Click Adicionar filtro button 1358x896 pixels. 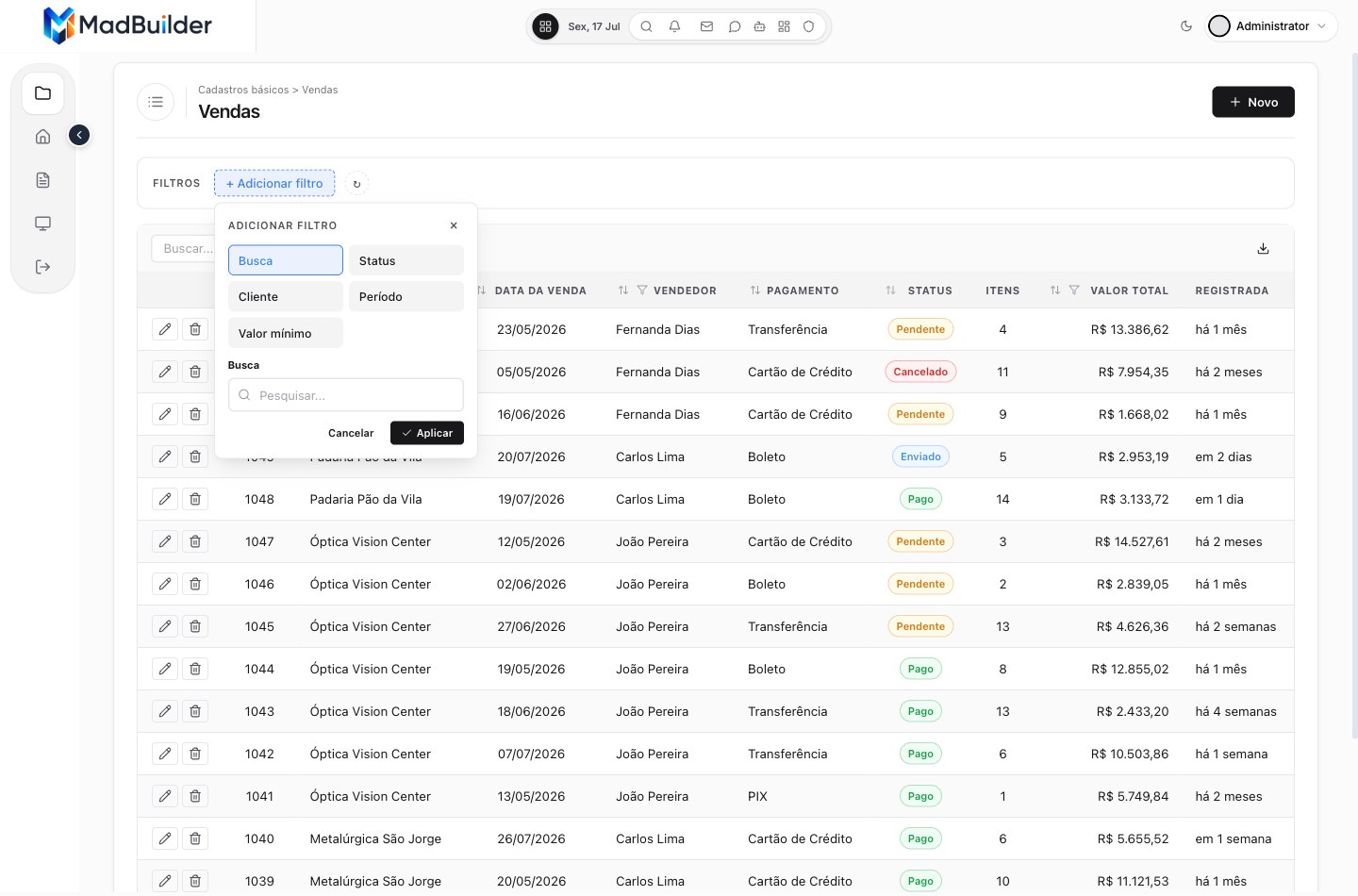[274, 183]
